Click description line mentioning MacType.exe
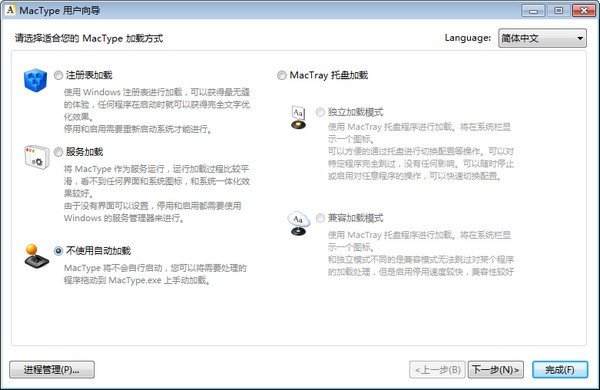 coord(137,280)
